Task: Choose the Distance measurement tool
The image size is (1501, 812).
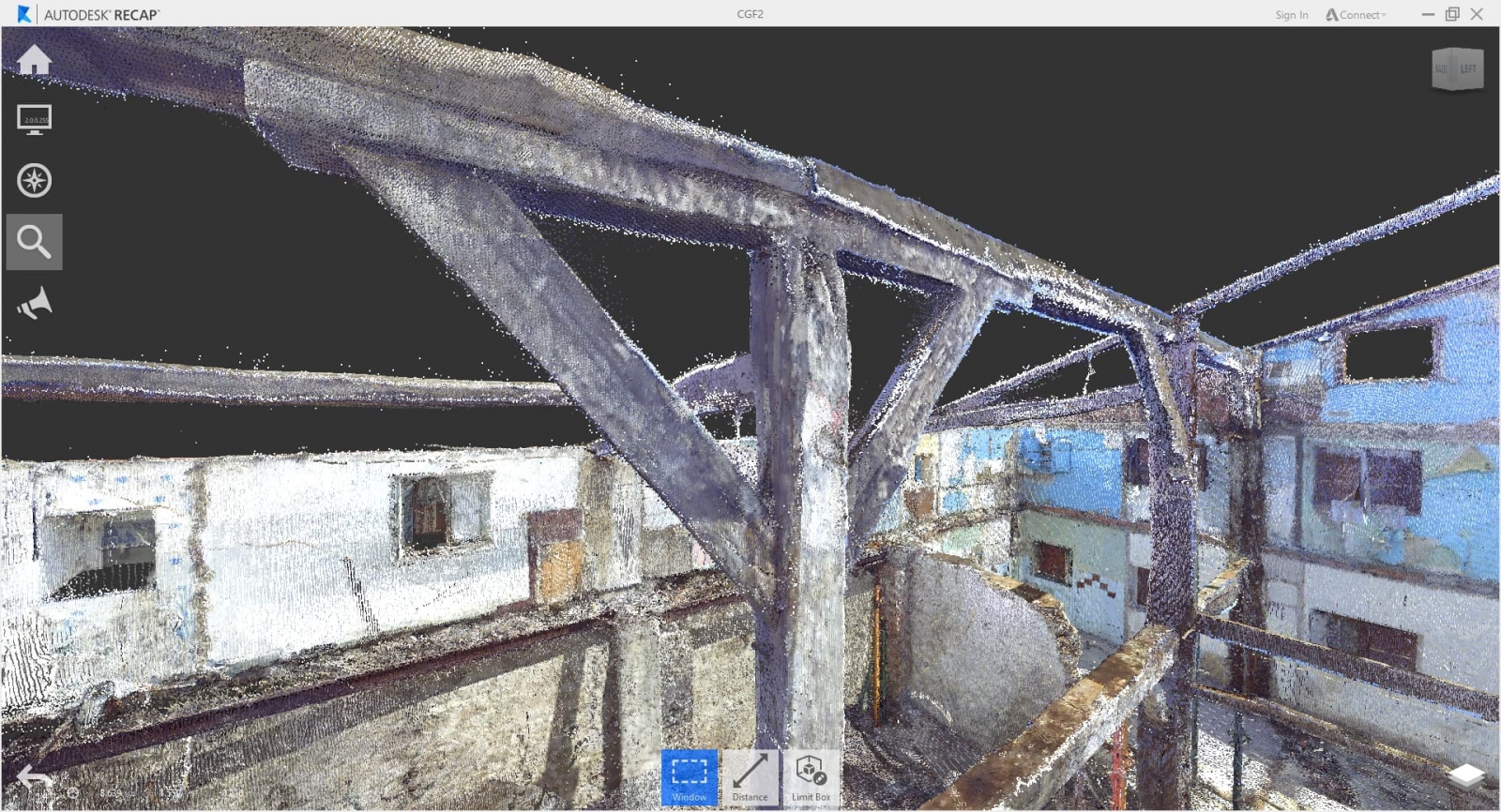Action: (x=750, y=777)
